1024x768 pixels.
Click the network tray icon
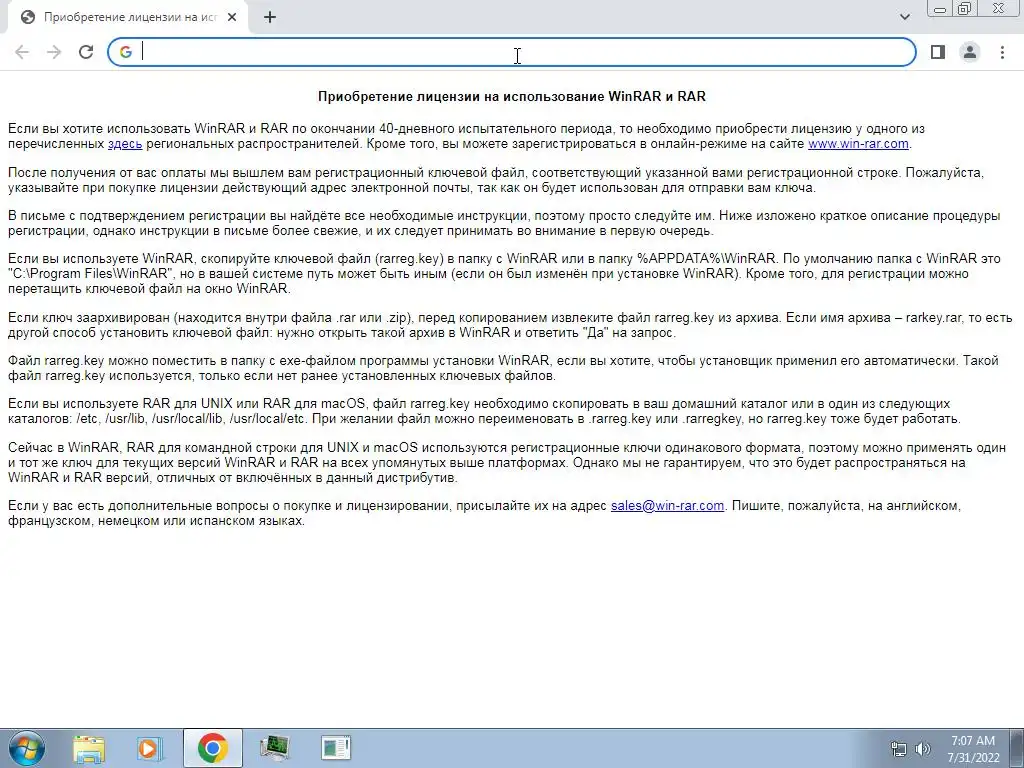899,749
